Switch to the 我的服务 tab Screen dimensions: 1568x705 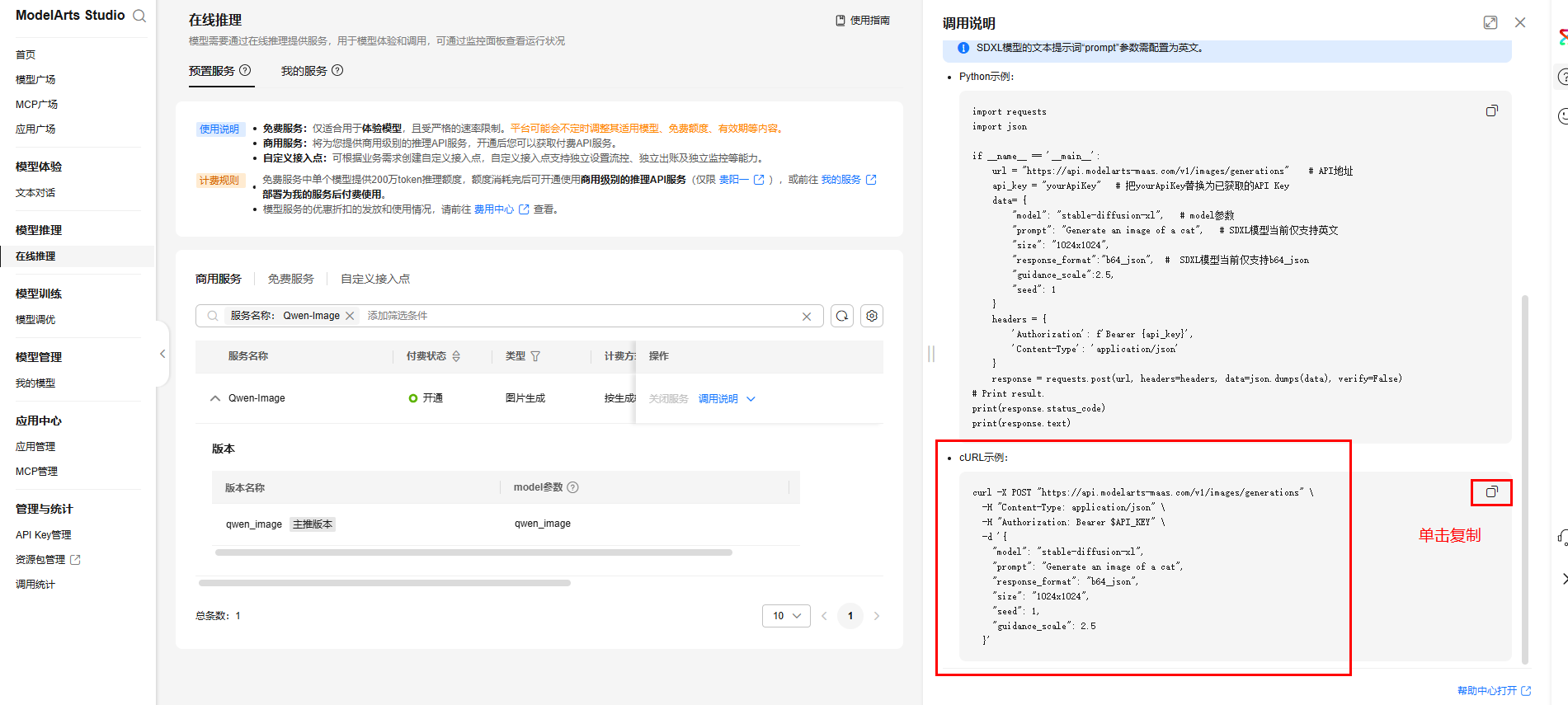(x=304, y=71)
